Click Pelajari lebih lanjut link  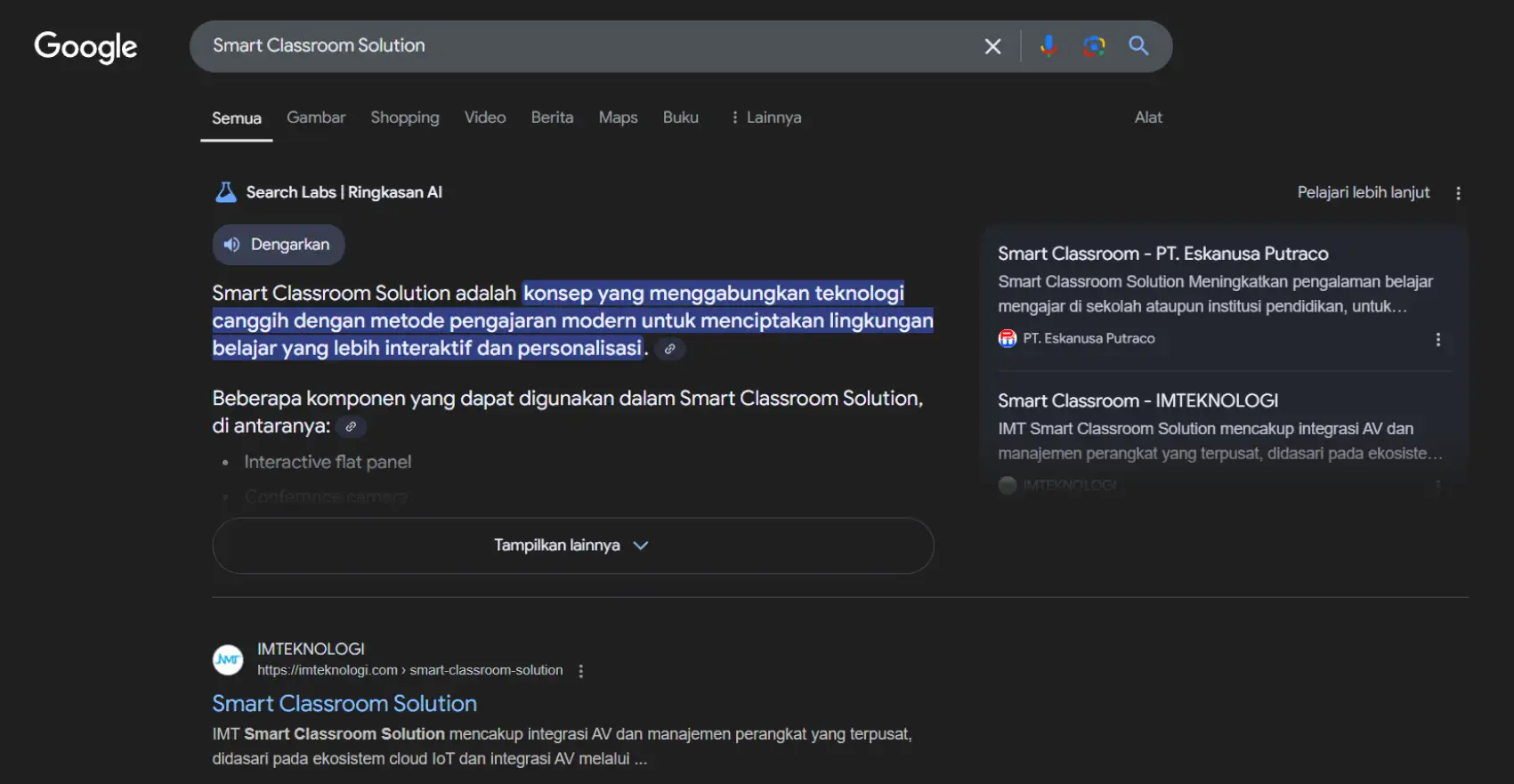(x=1364, y=192)
